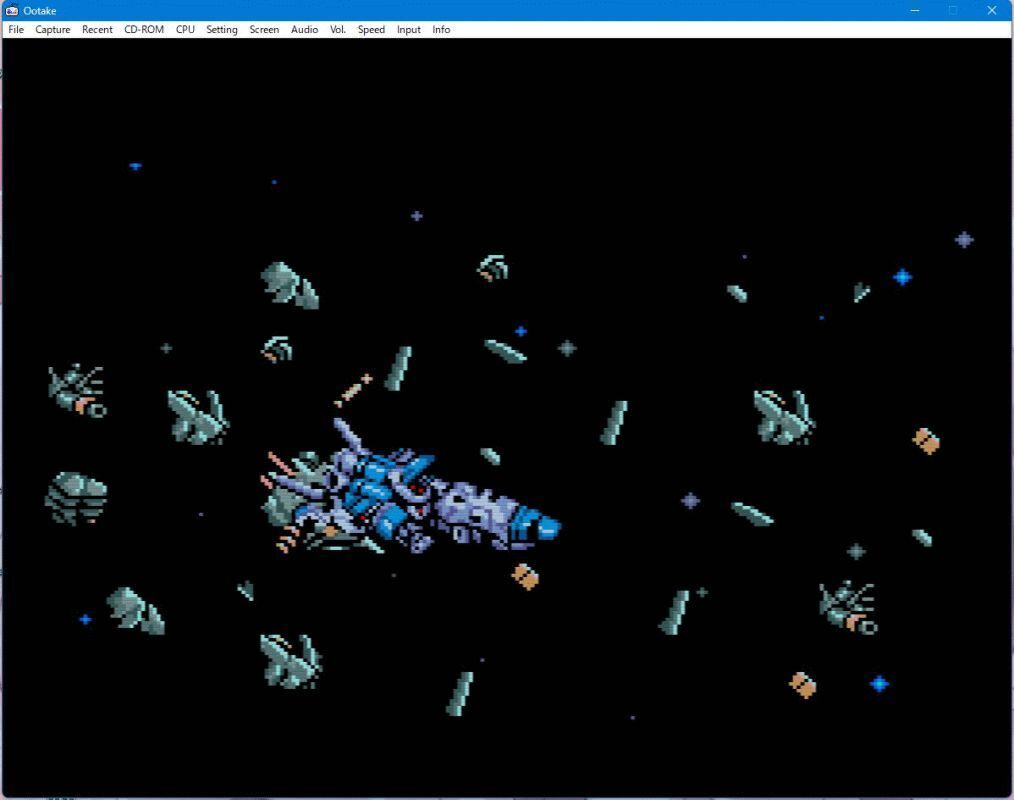Viewport: 1014px width, 800px height.
Task: Open the Setting menu
Action: coord(222,30)
